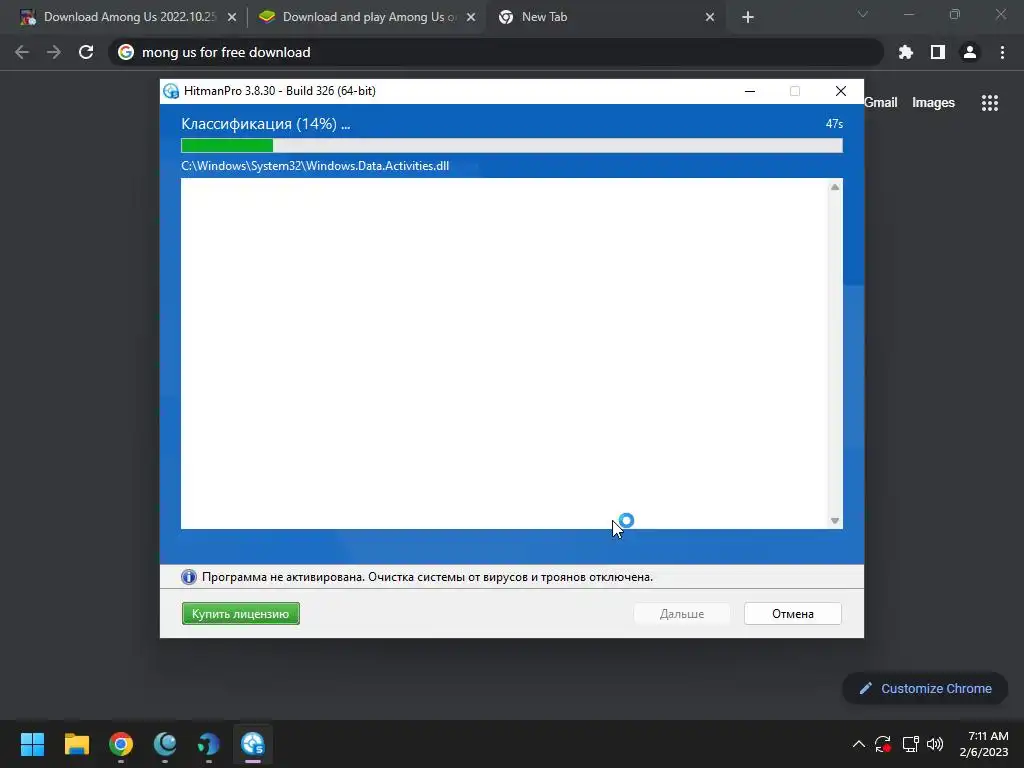
Task: Switch to Chrome on the taskbar
Action: pos(121,744)
